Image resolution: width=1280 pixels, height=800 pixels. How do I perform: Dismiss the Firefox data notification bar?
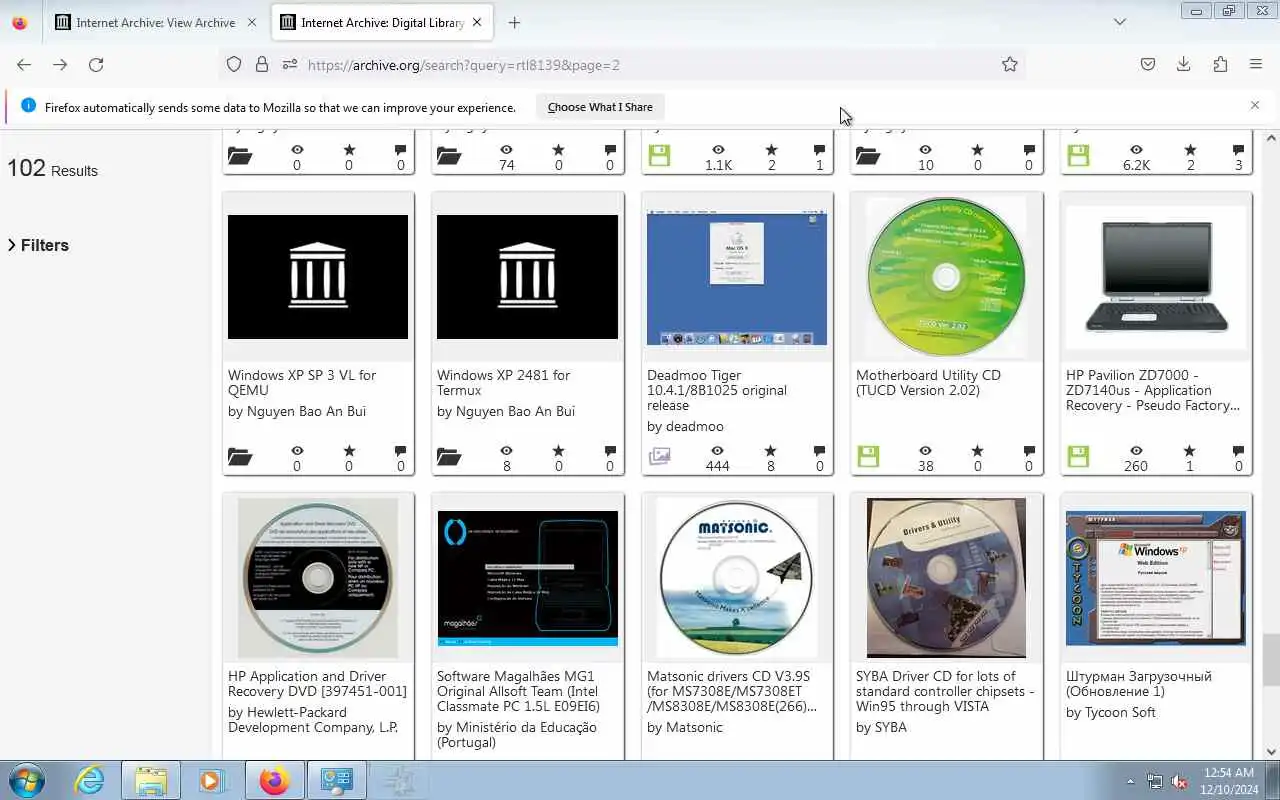click(x=1255, y=105)
